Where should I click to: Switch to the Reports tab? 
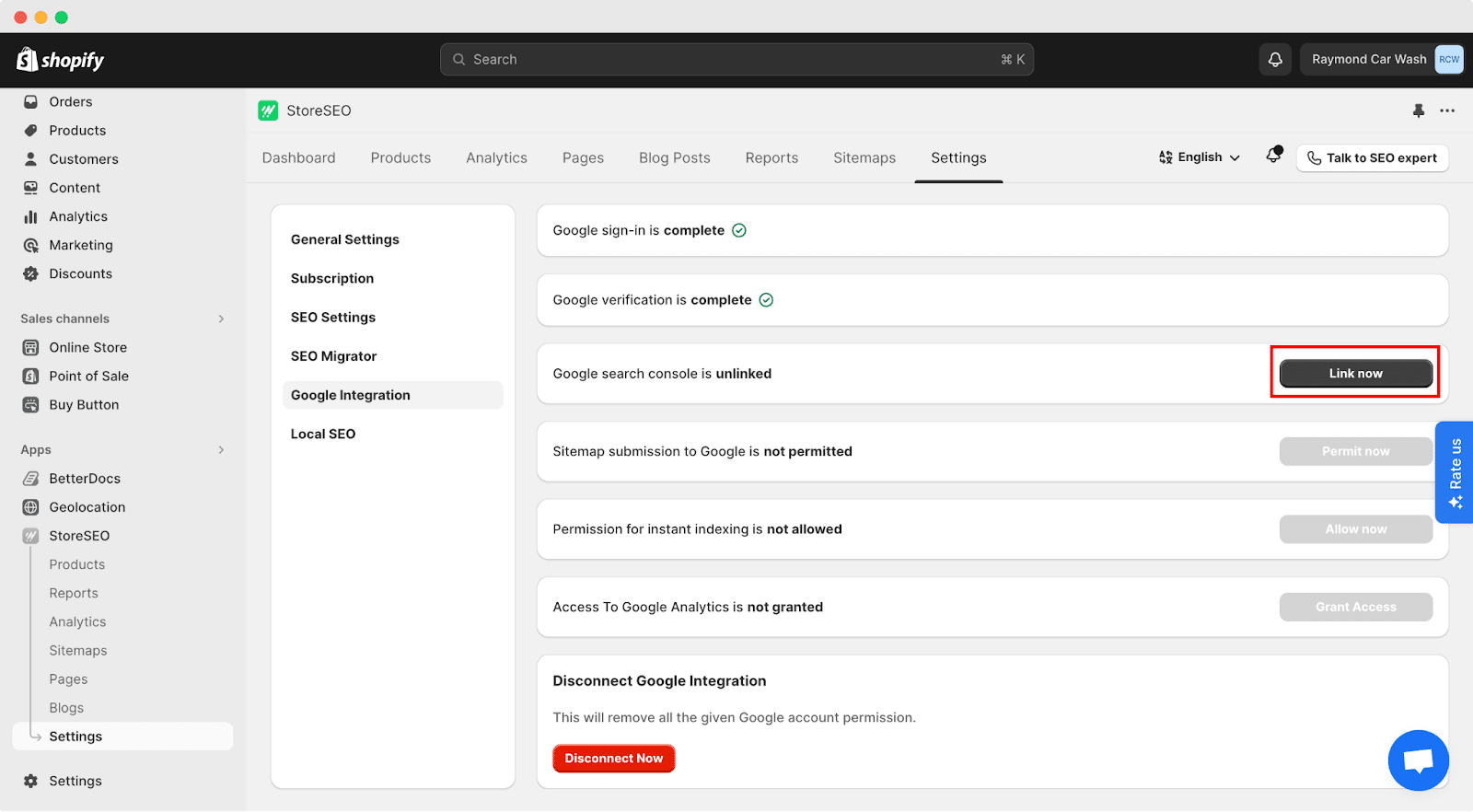pyautogui.click(x=771, y=157)
